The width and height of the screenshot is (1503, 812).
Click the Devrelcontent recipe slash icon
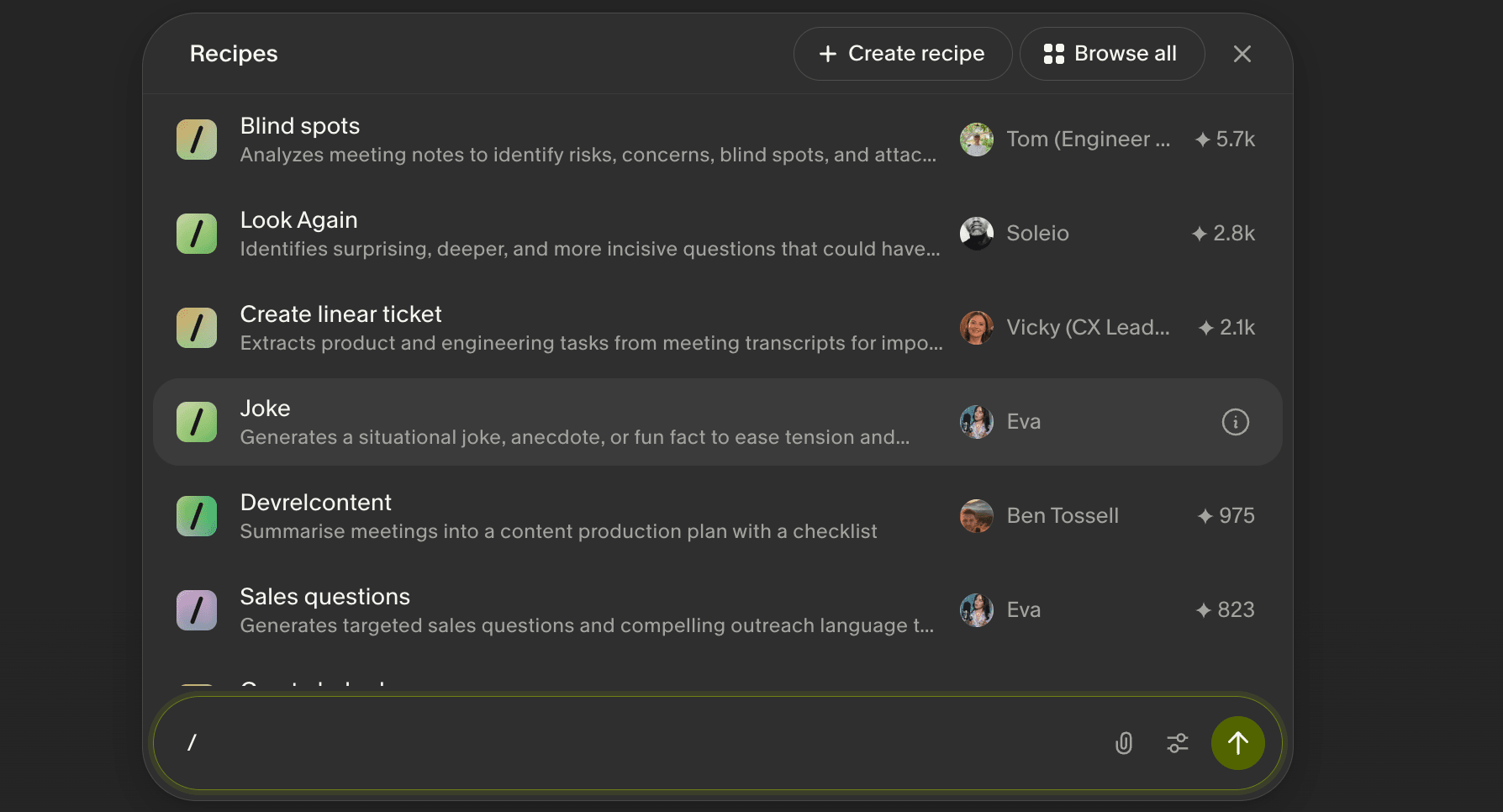(197, 516)
